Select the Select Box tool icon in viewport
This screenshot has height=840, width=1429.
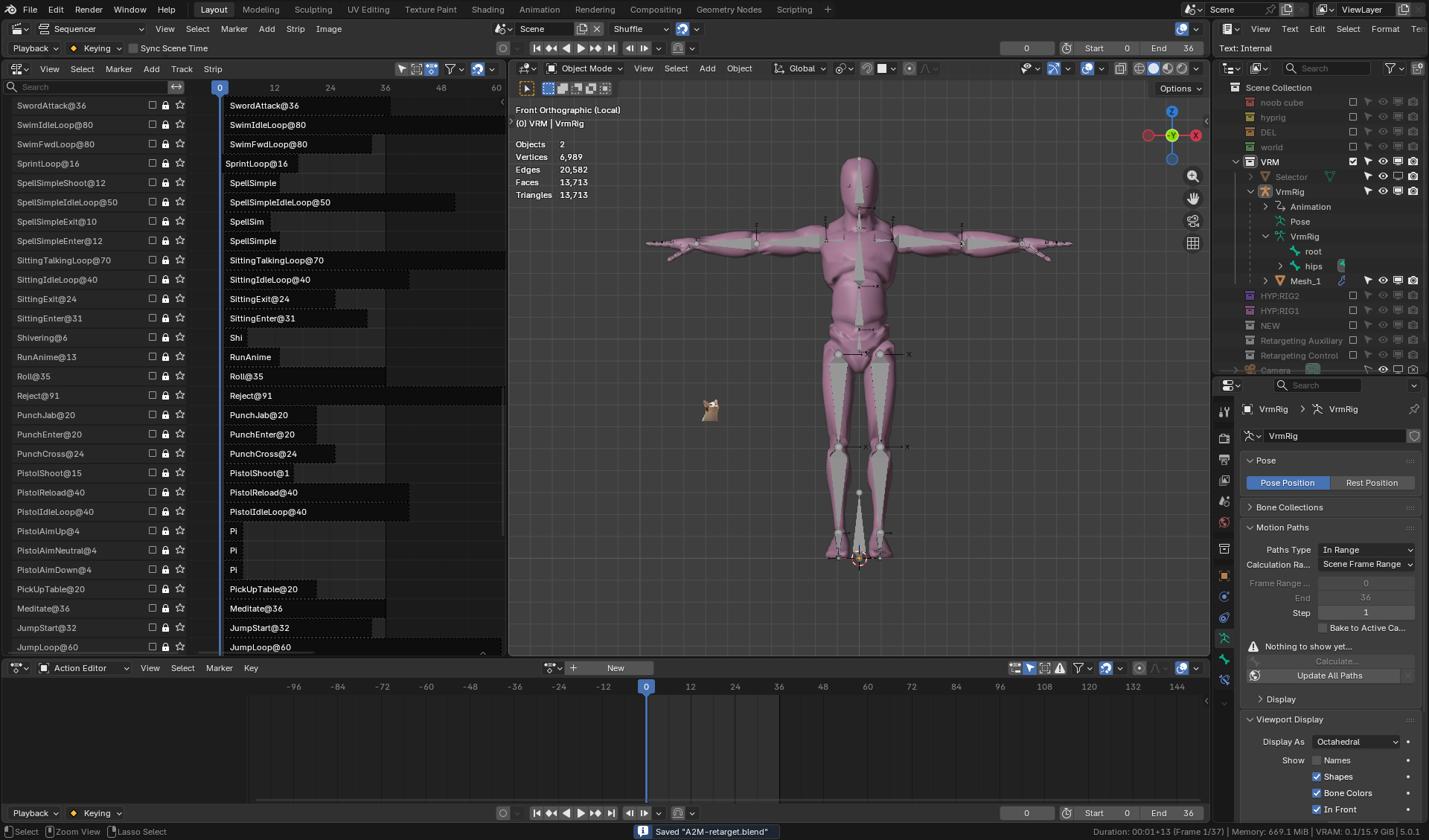527,89
